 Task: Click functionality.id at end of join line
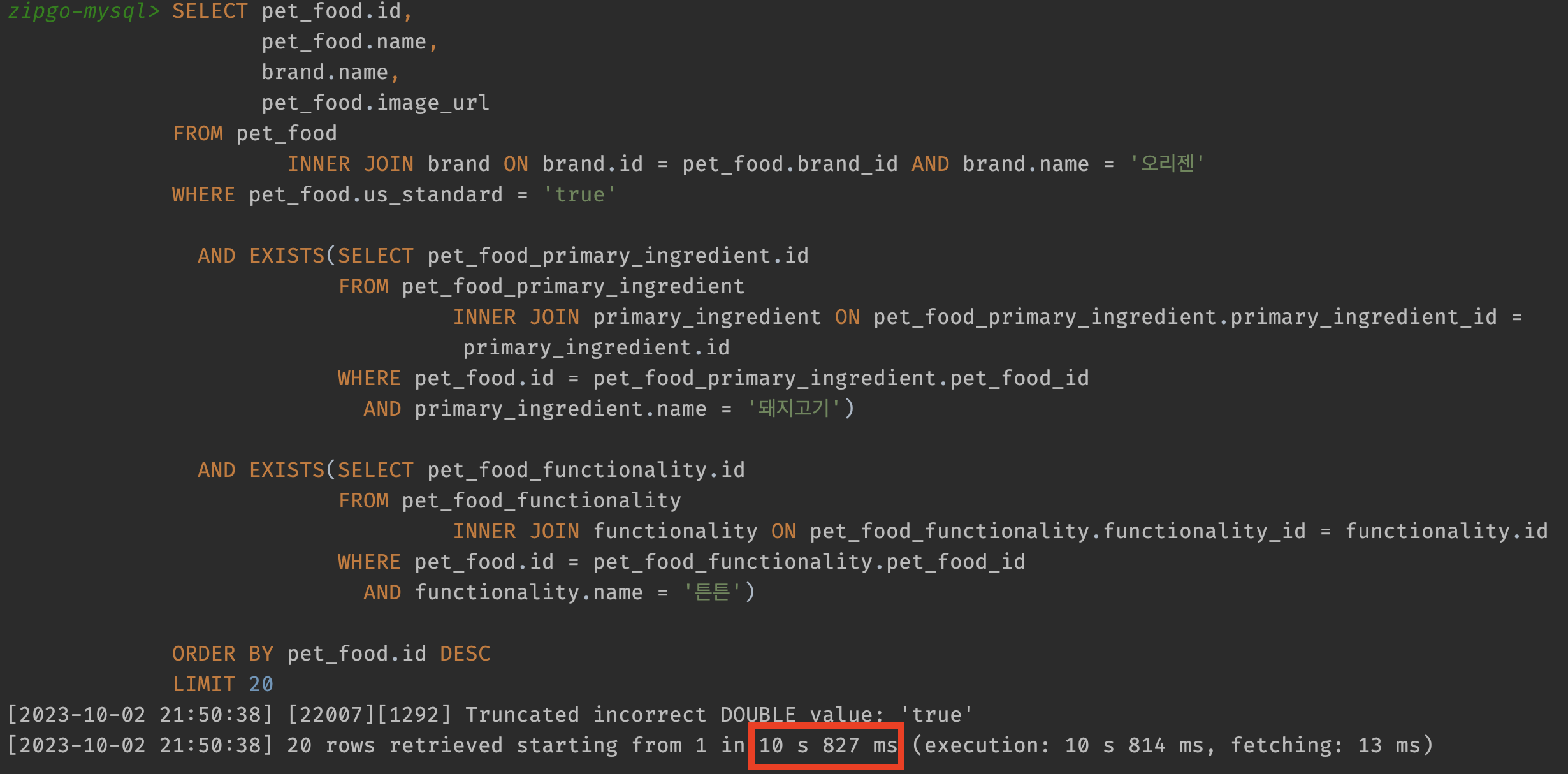(x=1446, y=531)
